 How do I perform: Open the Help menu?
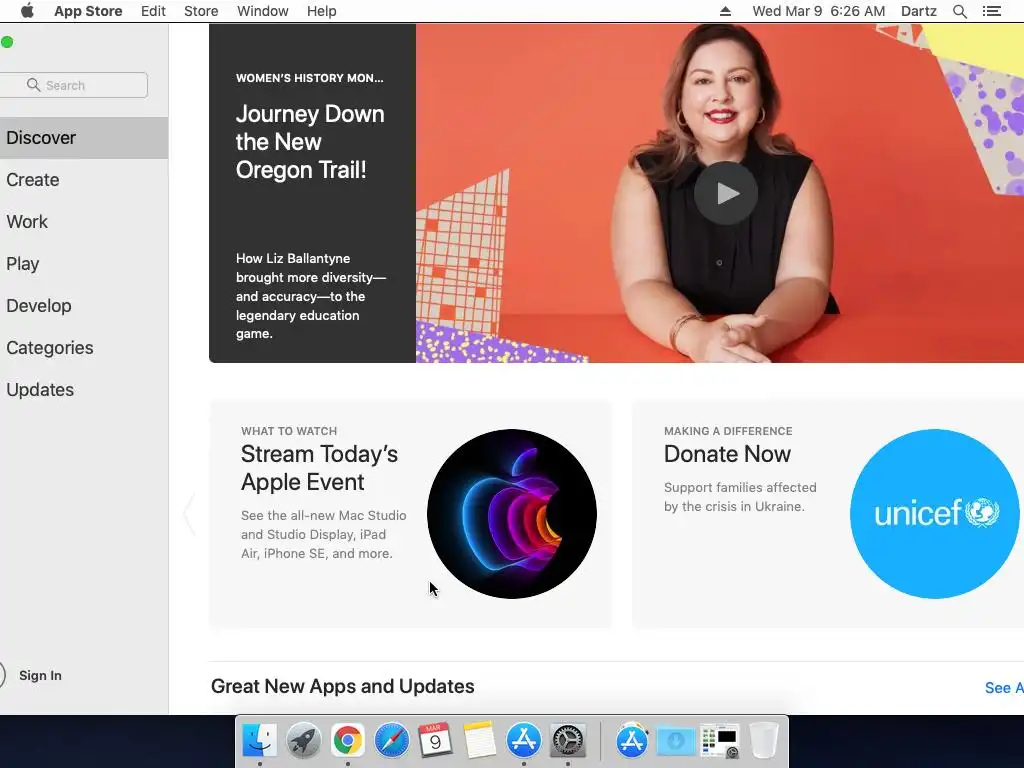[x=322, y=11]
